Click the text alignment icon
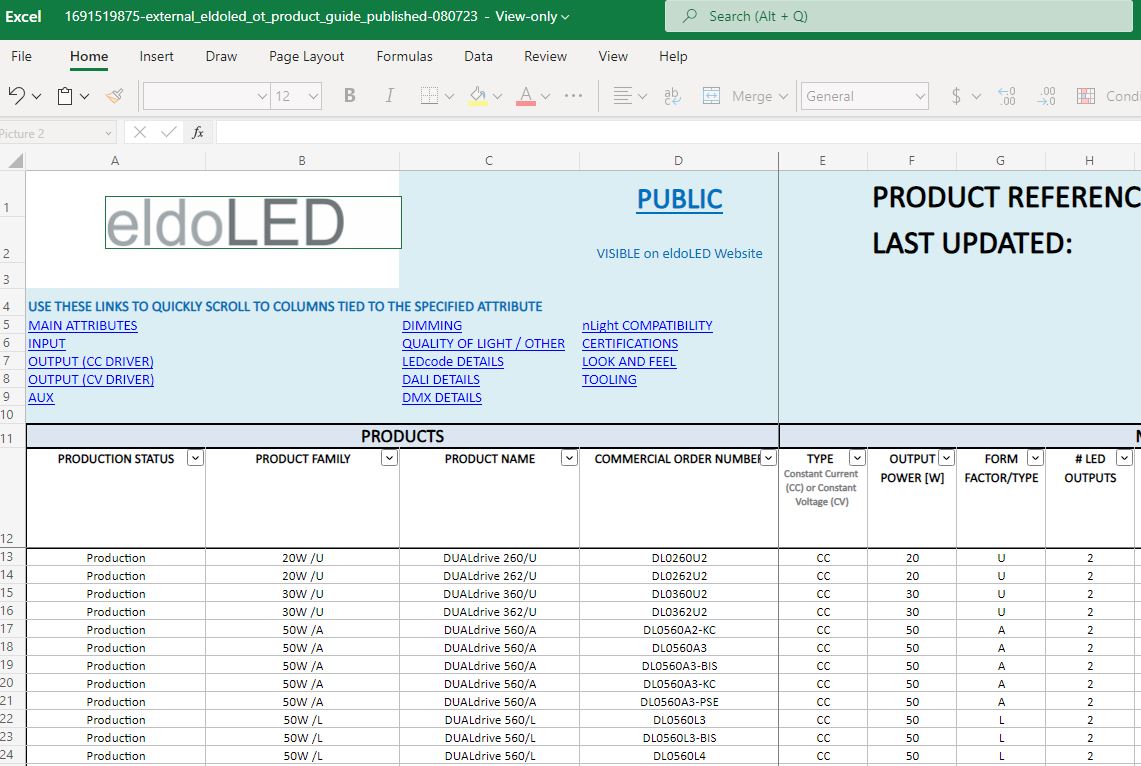The image size is (1141, 766). 622,96
